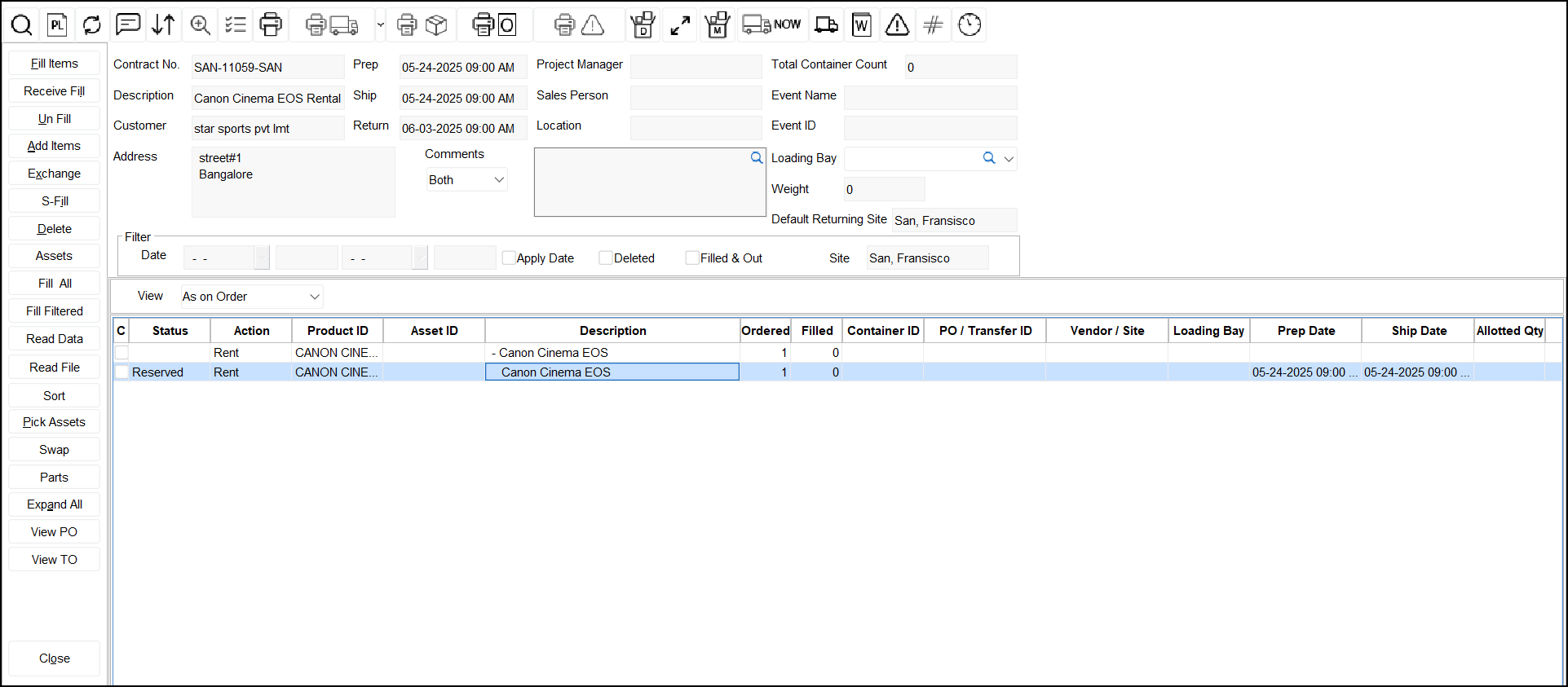
Task: Click the Fill Items button
Action: (x=55, y=64)
